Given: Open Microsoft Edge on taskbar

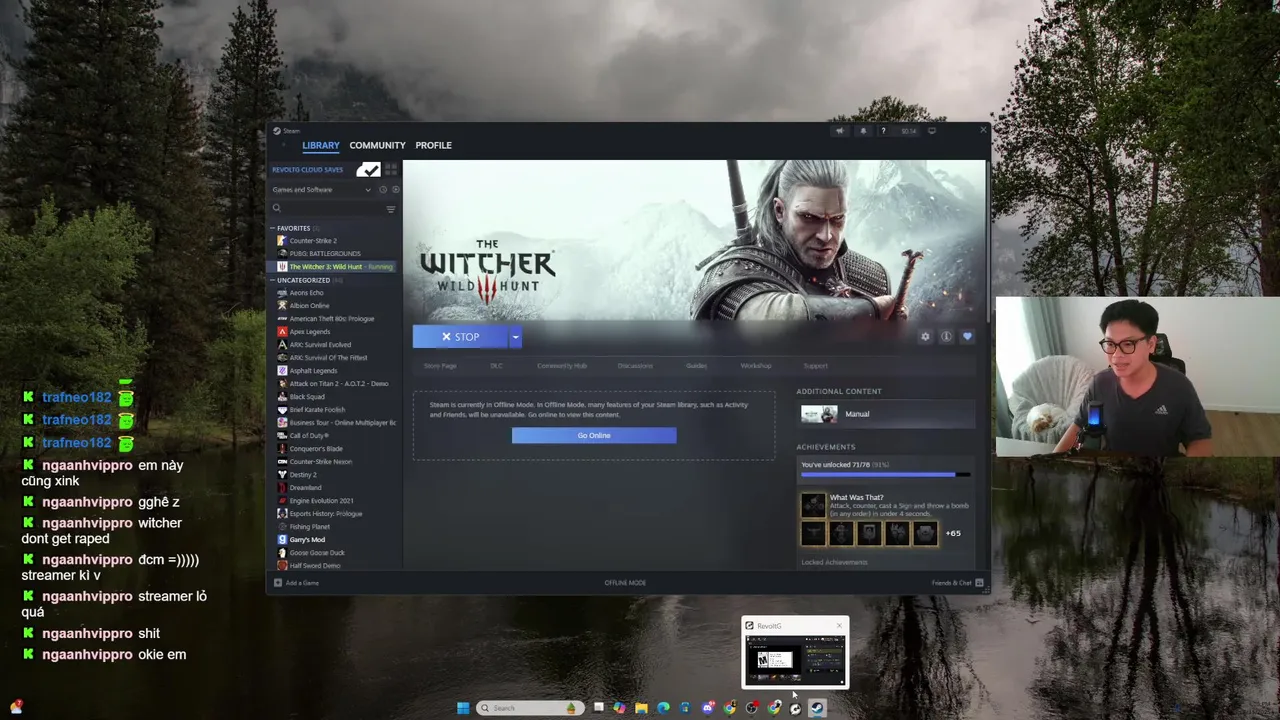Looking at the screenshot, I should 663,708.
